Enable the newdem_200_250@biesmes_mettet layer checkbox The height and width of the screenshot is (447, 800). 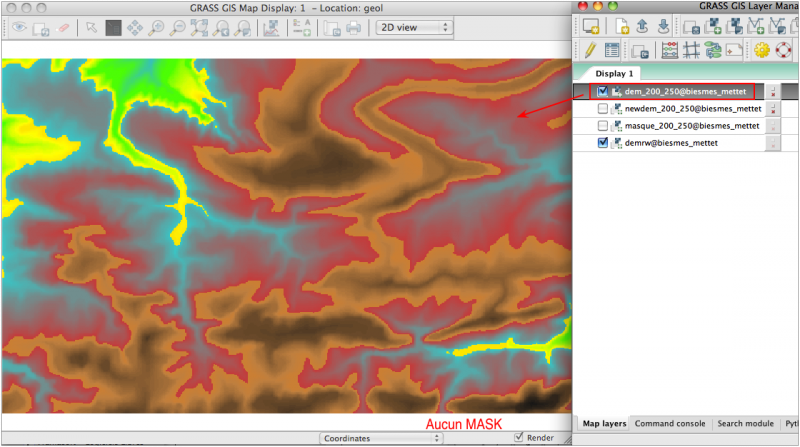point(602,109)
